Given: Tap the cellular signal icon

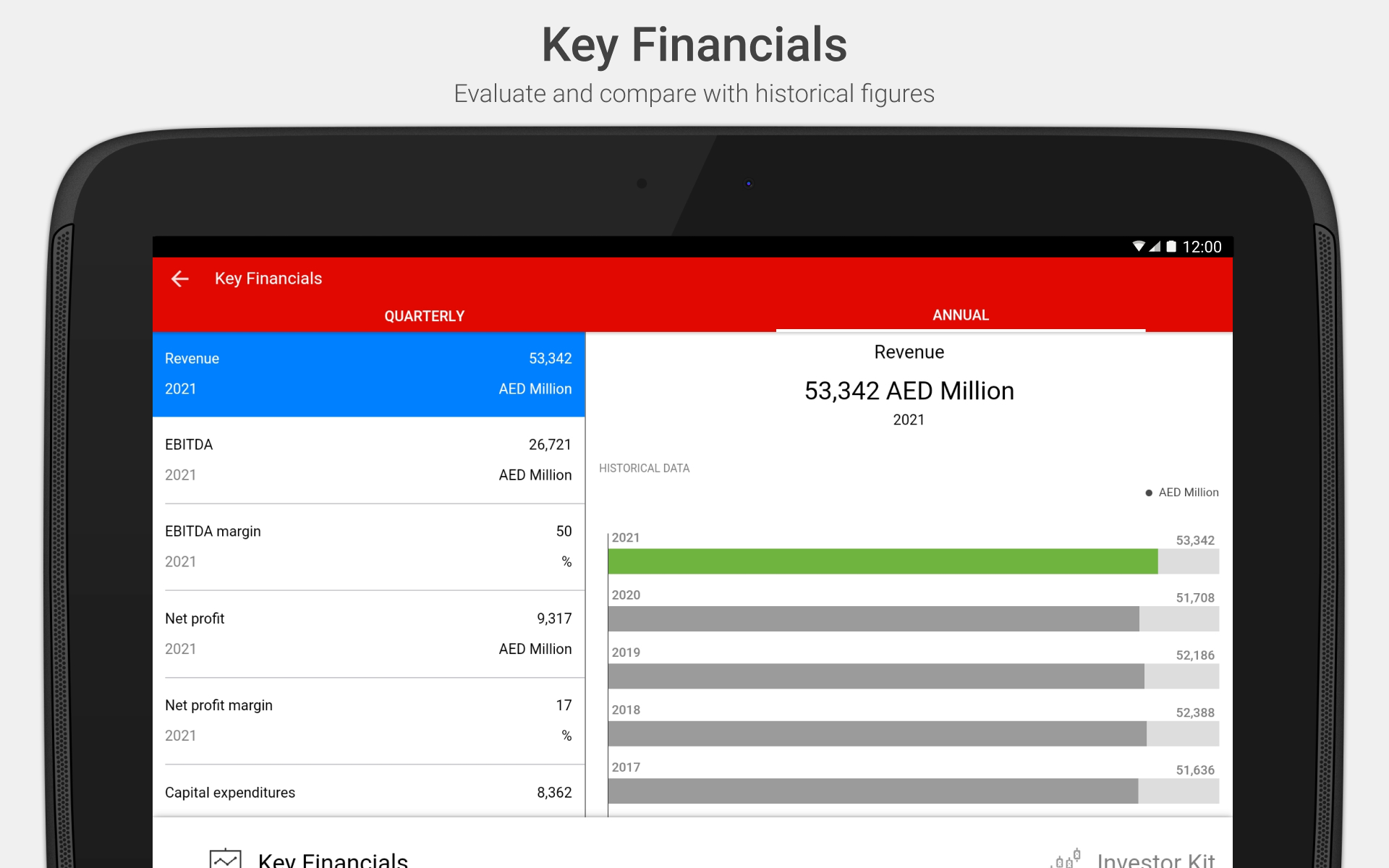Looking at the screenshot, I should 1155,247.
